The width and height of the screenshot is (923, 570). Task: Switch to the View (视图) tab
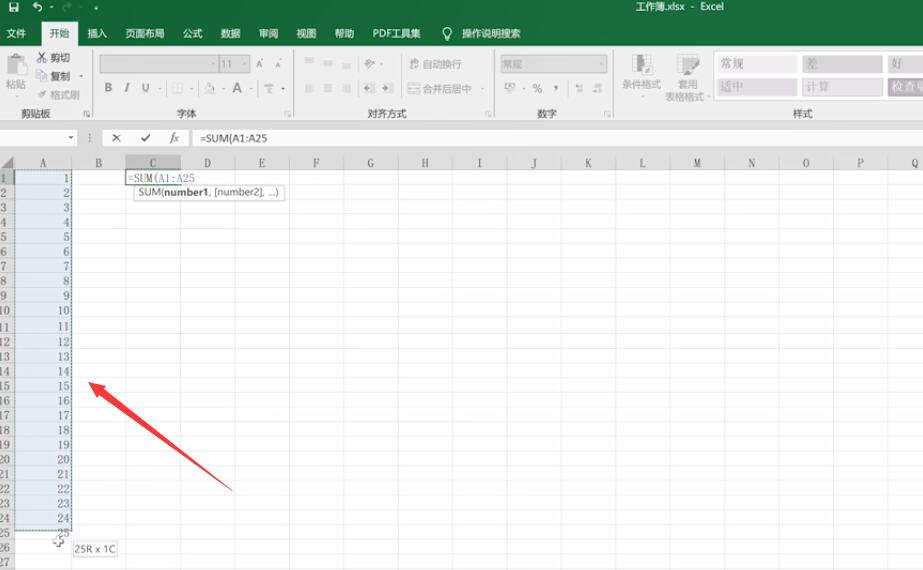306,34
